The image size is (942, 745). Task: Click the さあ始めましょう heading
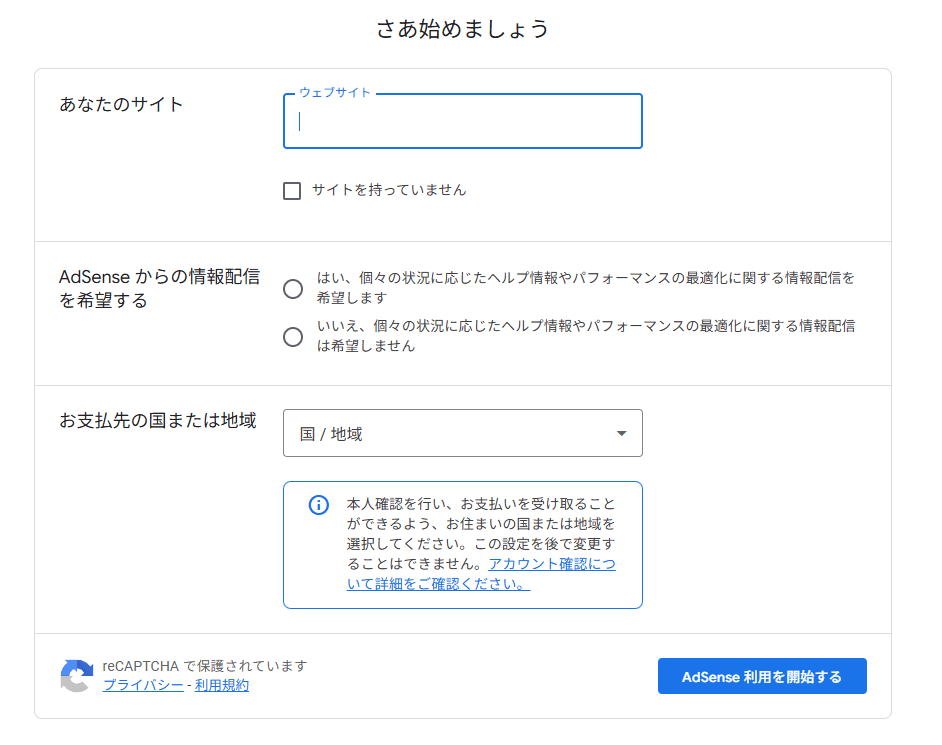coord(463,29)
